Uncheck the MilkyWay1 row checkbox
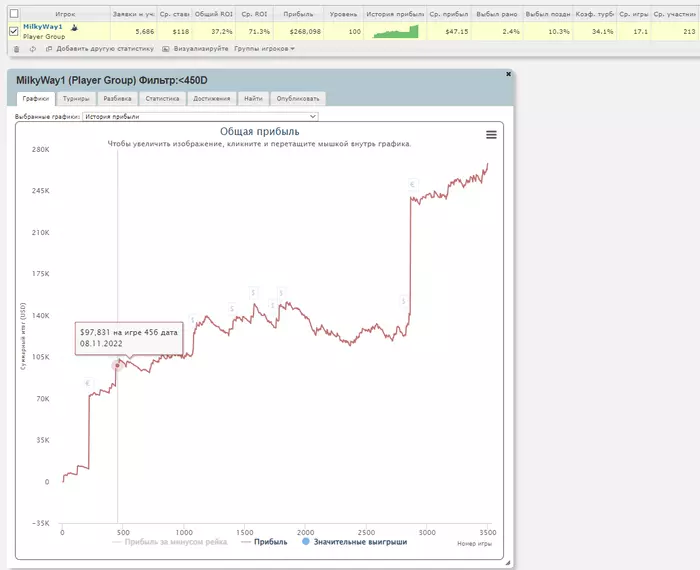Image resolution: width=700 pixels, height=570 pixels. click(14, 31)
